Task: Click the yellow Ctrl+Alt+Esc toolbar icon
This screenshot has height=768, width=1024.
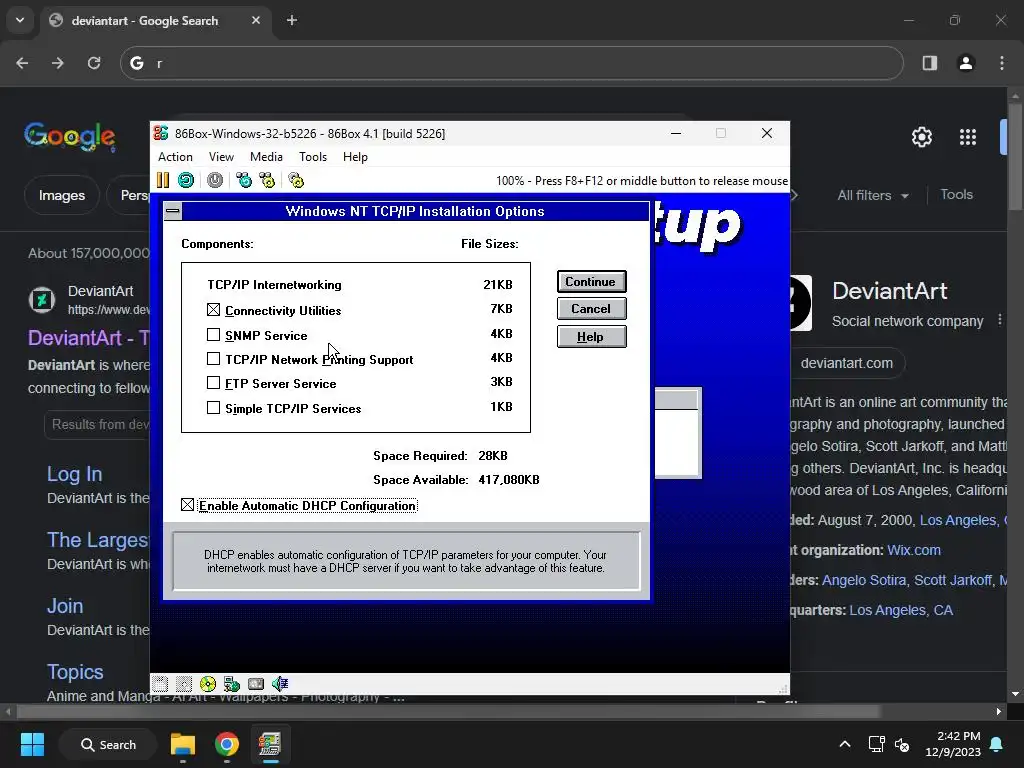Action: click(x=267, y=180)
